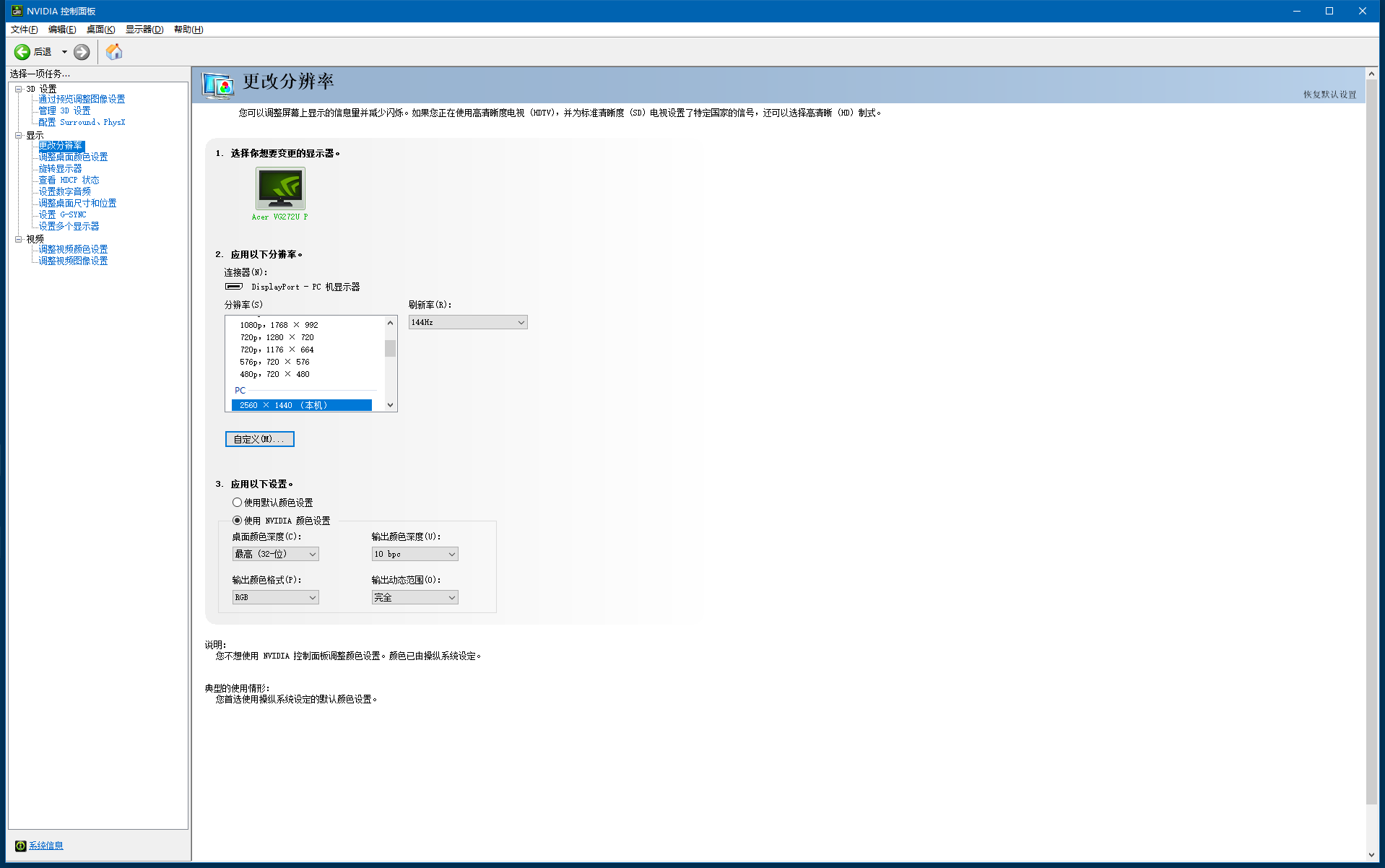Click main panel scroll-down arrow
This screenshot has width=1385, height=868.
[x=1372, y=855]
